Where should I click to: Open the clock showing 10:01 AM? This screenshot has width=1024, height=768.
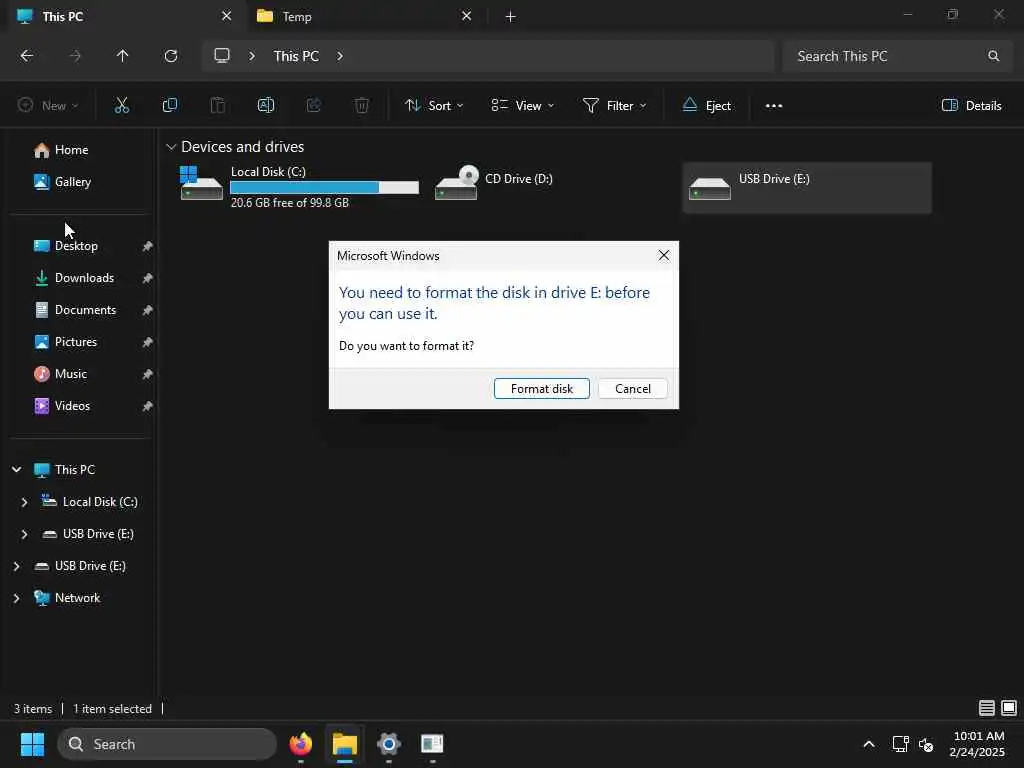(978, 744)
